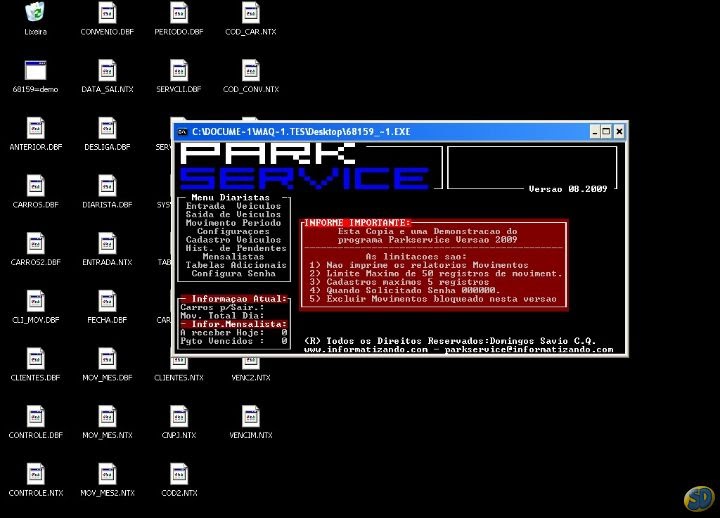Image resolution: width=720 pixels, height=518 pixels.
Task: Choose Saida de Veiculos menu entry
Action: pos(233,214)
